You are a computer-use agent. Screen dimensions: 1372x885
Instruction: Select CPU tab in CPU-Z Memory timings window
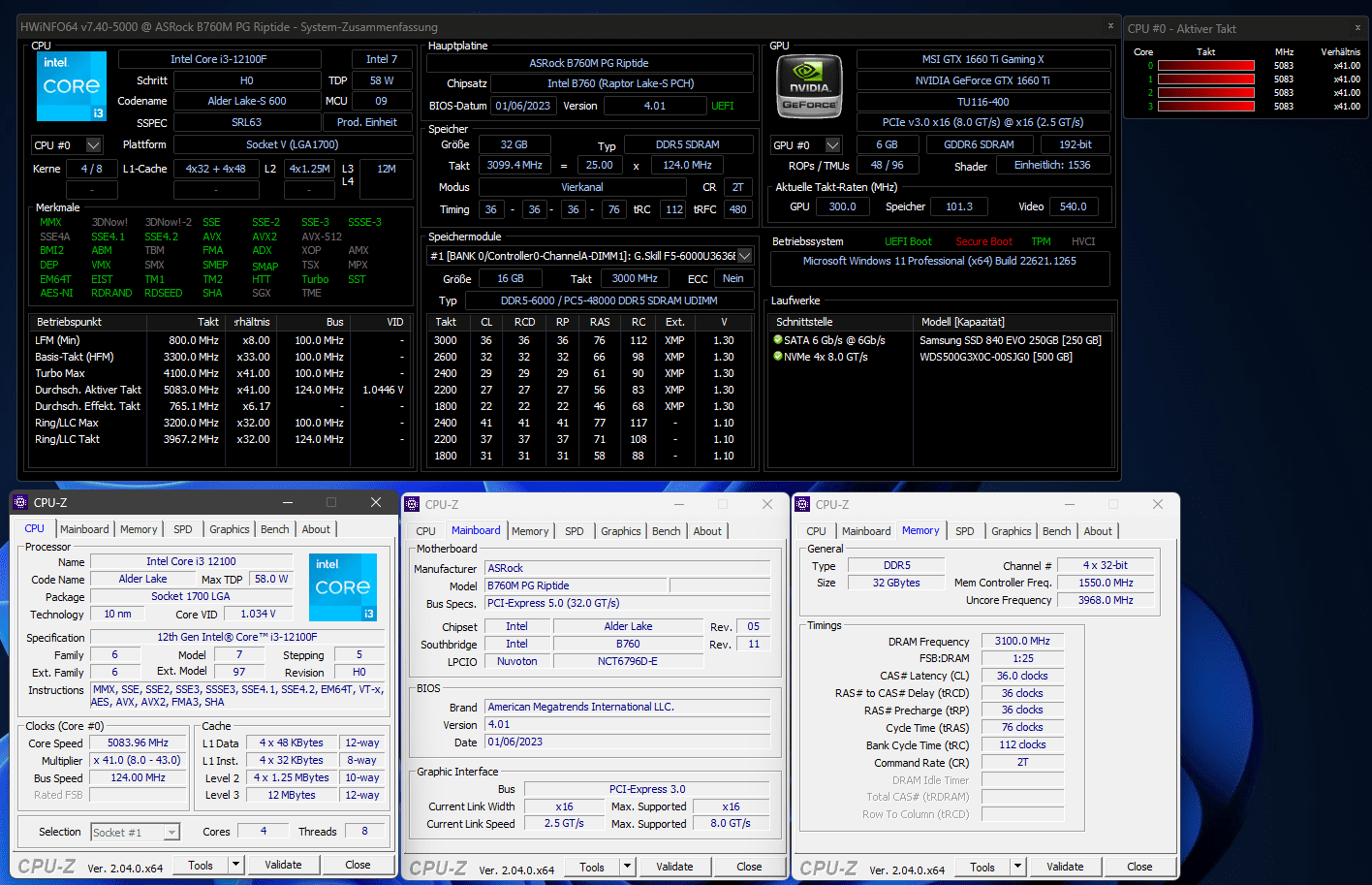tap(817, 531)
